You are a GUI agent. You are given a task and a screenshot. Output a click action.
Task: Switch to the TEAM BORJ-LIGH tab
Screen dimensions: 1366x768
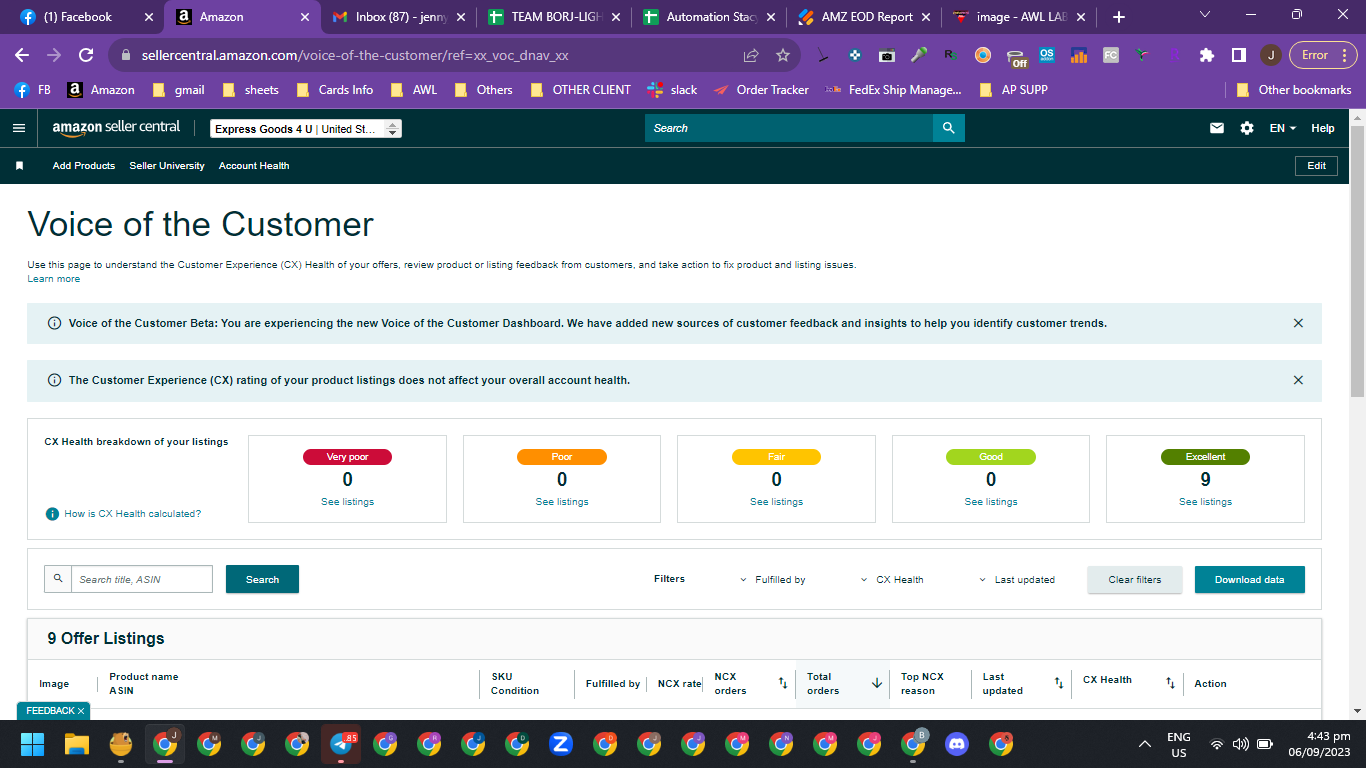555,17
